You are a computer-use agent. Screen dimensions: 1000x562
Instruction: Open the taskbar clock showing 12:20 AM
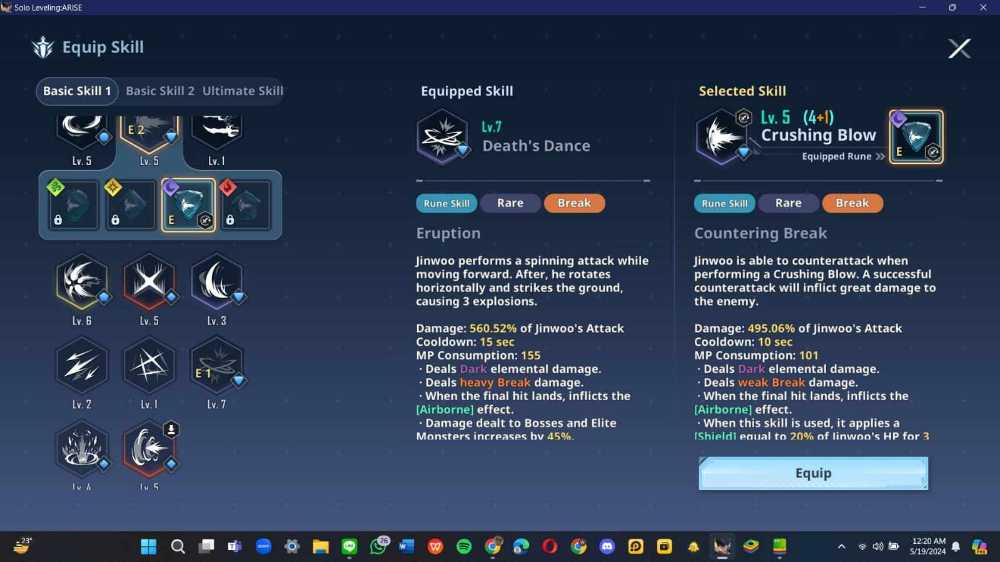click(928, 547)
